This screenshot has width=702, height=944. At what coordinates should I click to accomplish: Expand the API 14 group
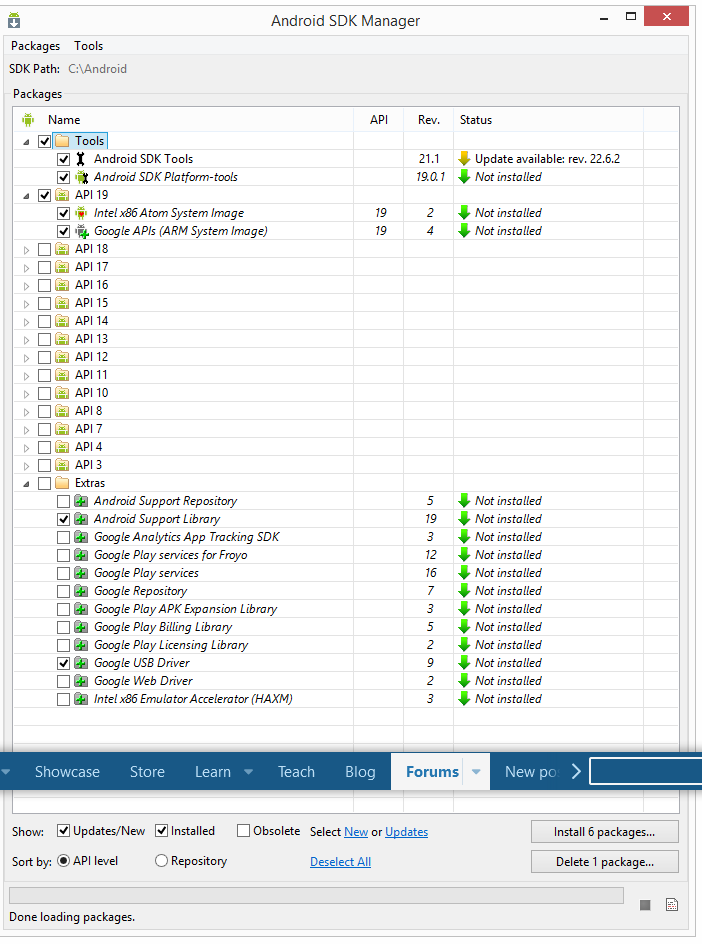coord(26,322)
